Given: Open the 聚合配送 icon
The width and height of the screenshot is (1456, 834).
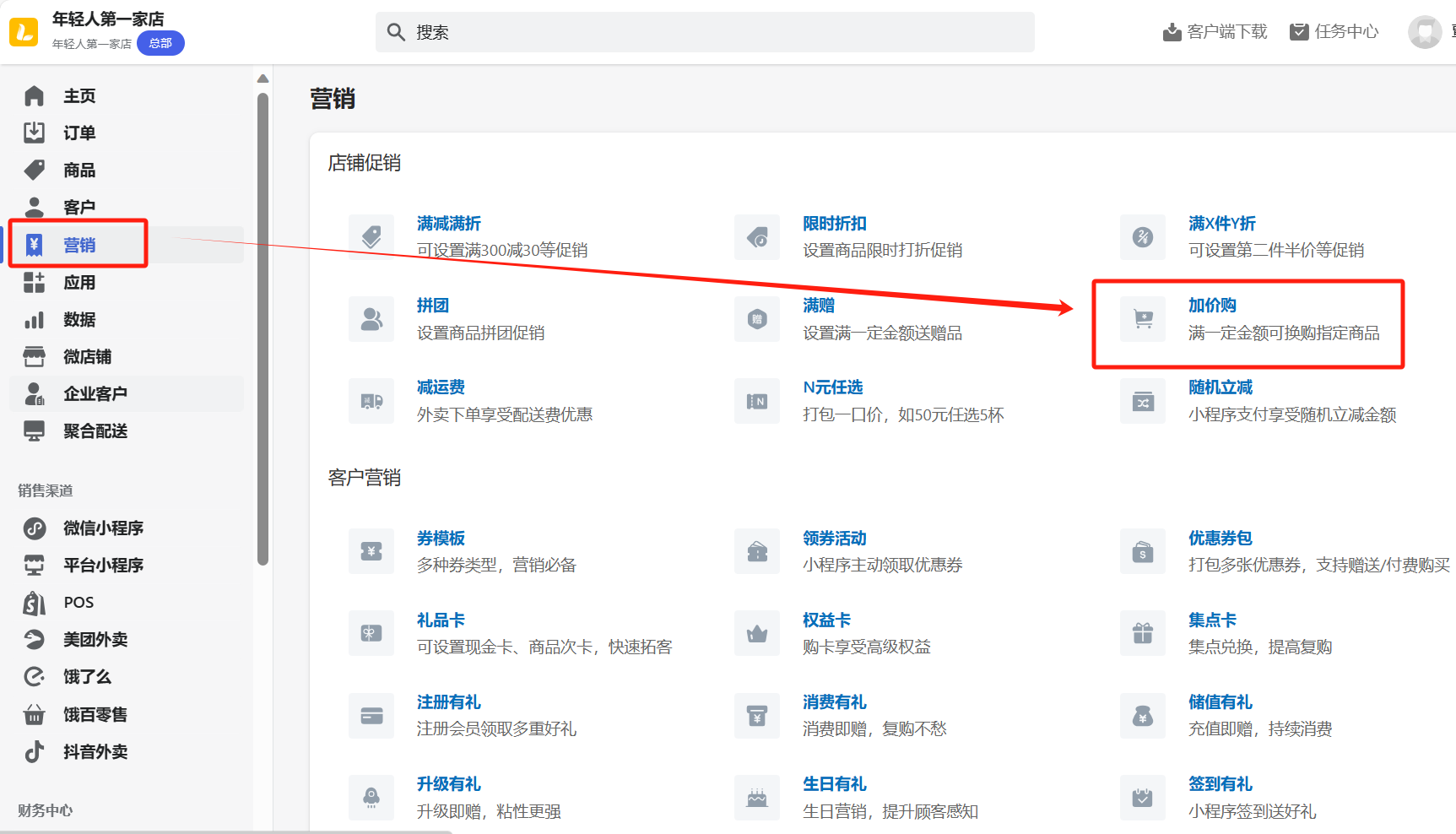Looking at the screenshot, I should pyautogui.click(x=34, y=431).
